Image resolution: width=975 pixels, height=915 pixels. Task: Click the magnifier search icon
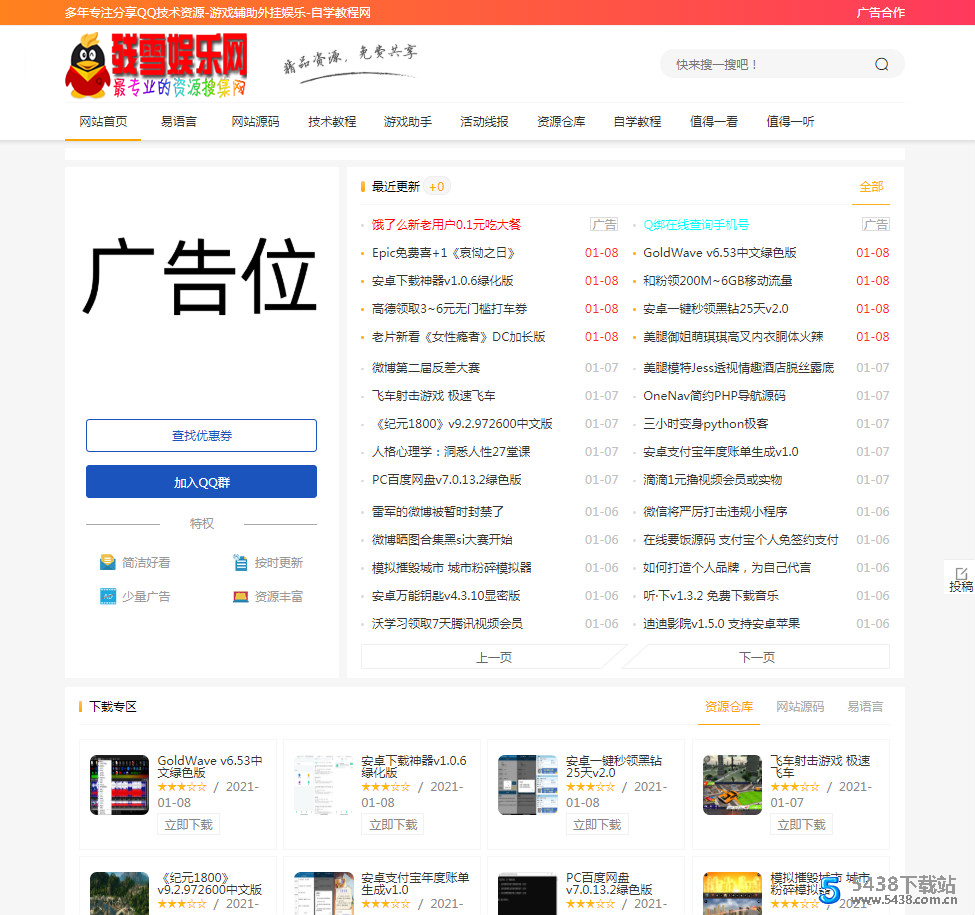click(x=881, y=63)
